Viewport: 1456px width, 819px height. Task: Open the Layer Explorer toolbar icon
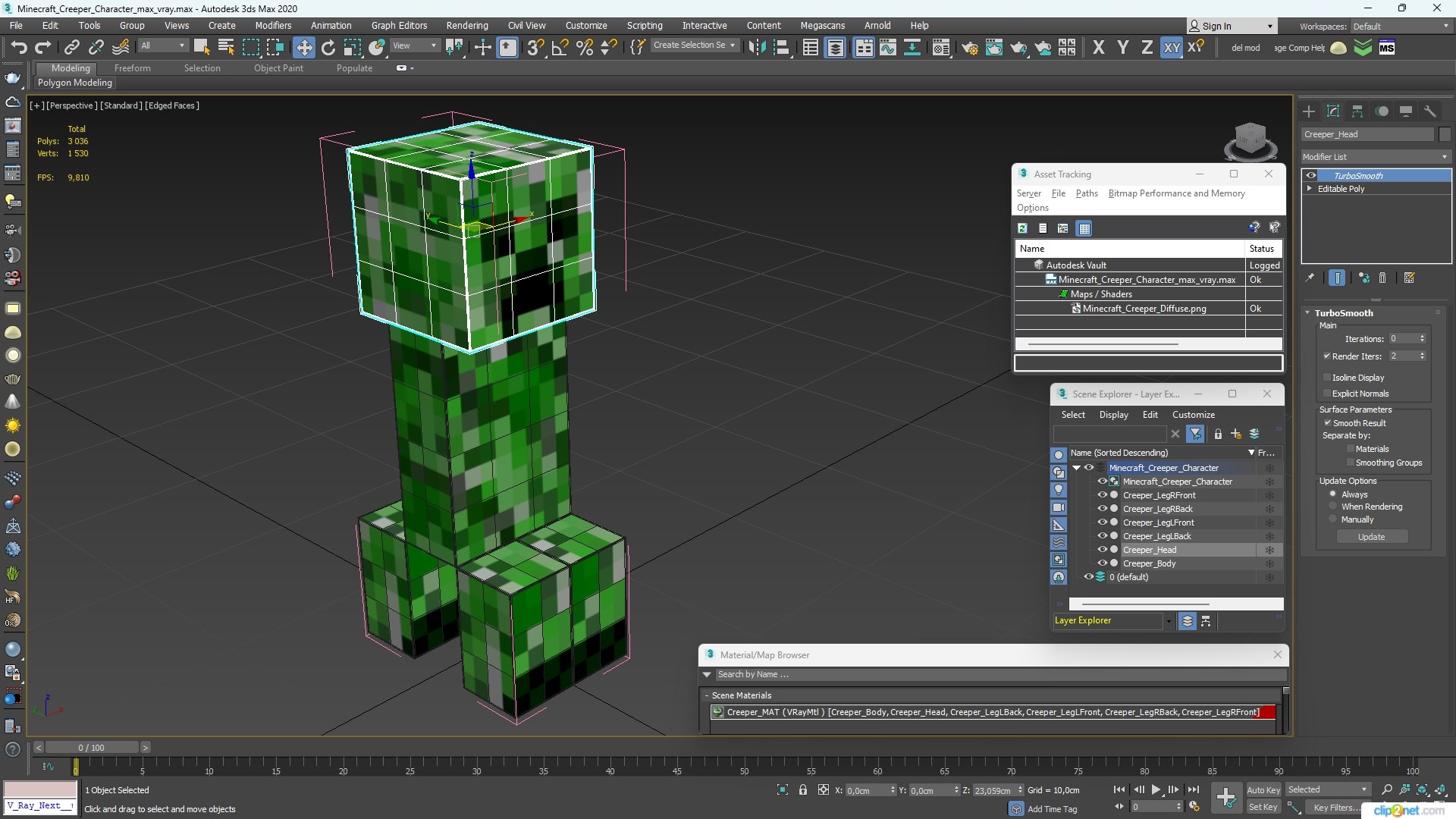pyautogui.click(x=835, y=48)
